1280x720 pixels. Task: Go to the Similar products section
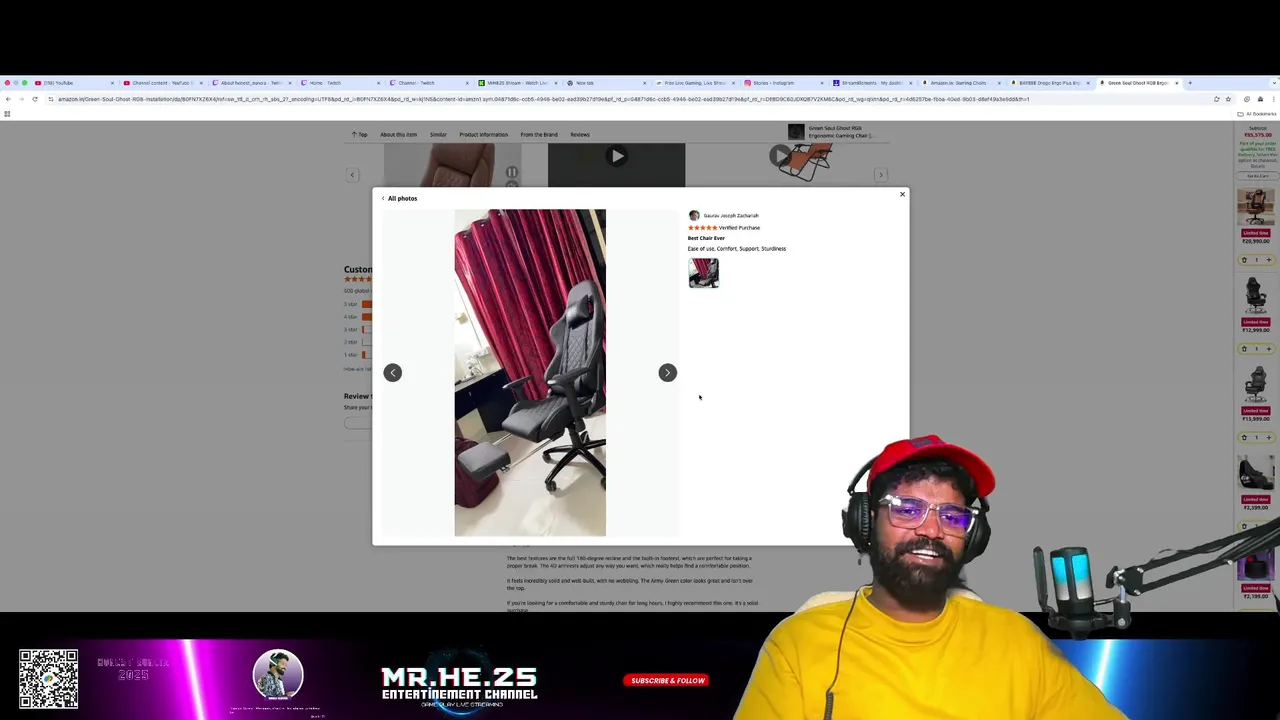click(x=438, y=134)
